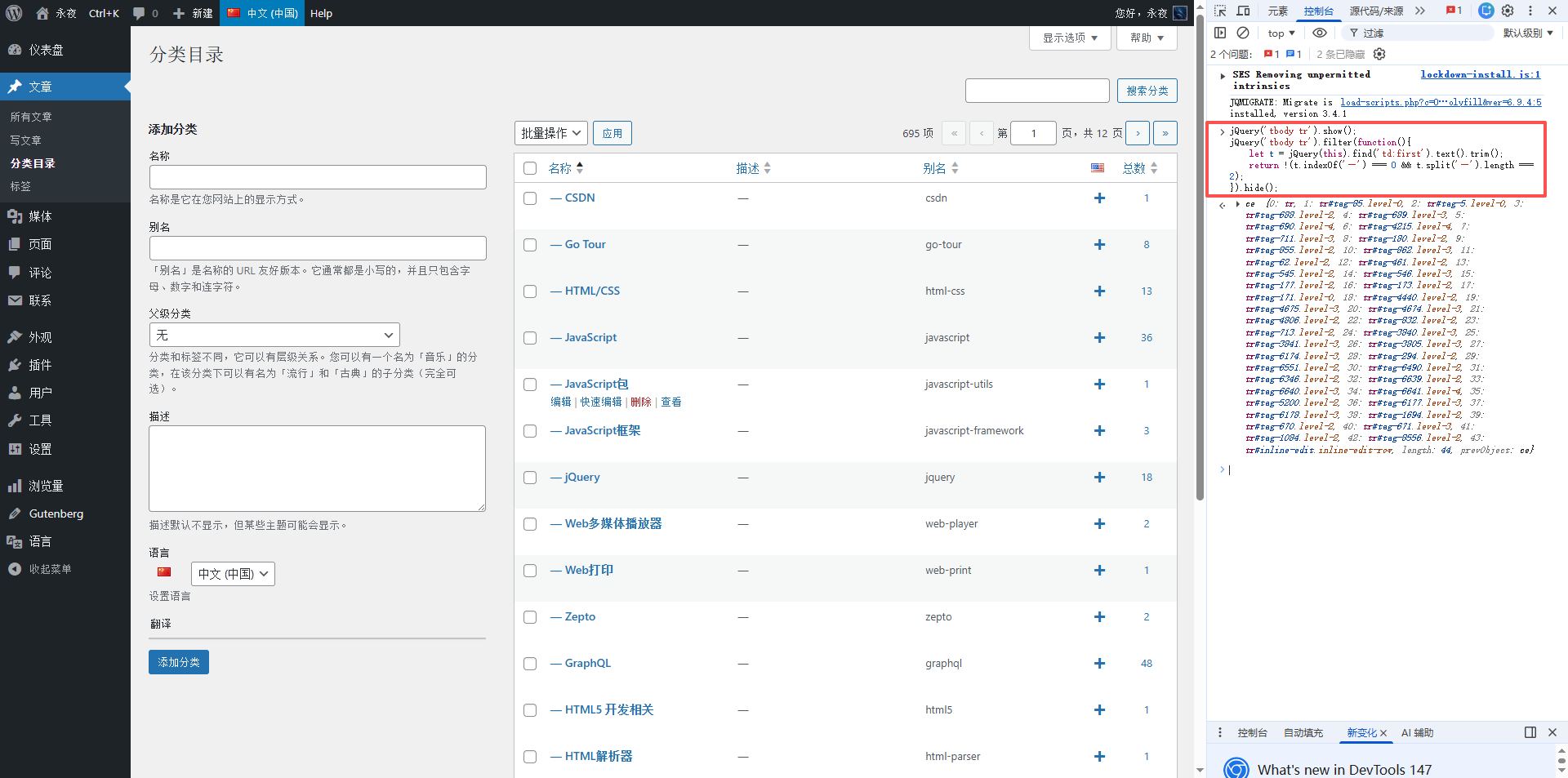1568x778 pixels.
Task: Open the site home icon 永夜
Action: 56,13
